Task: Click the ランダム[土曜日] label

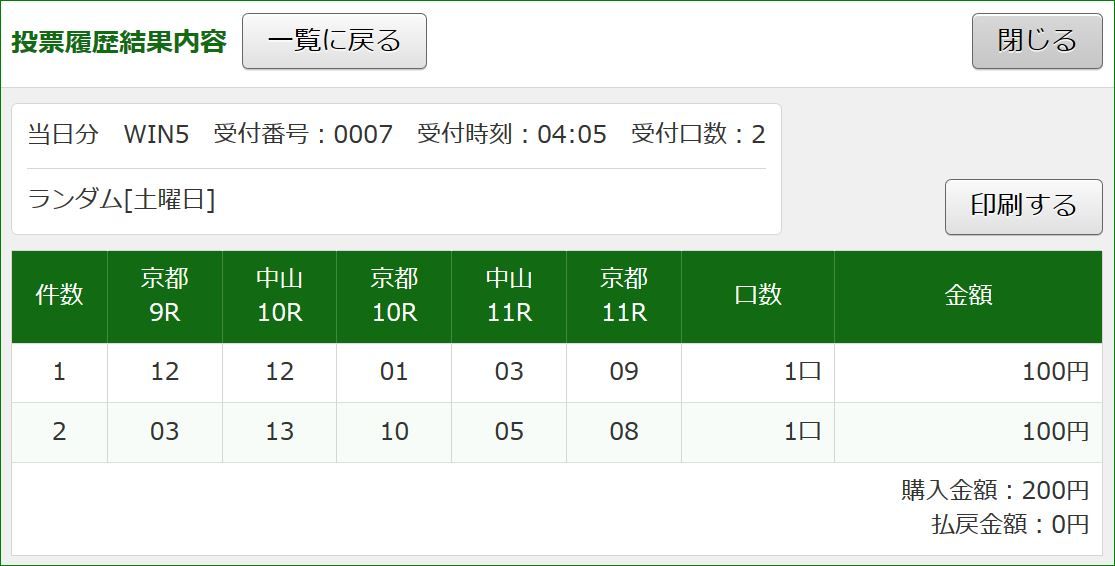Action: [x=121, y=200]
